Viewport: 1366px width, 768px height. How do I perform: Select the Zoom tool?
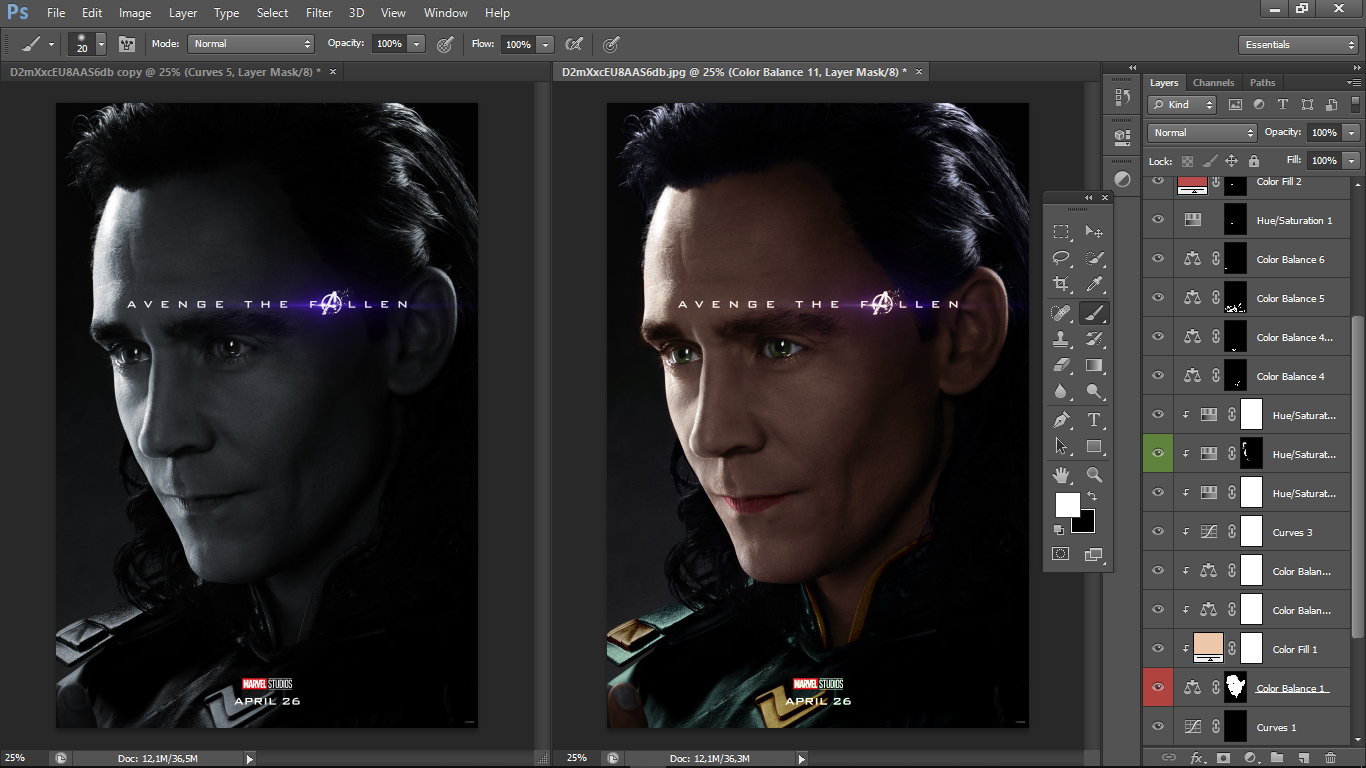coord(1094,475)
